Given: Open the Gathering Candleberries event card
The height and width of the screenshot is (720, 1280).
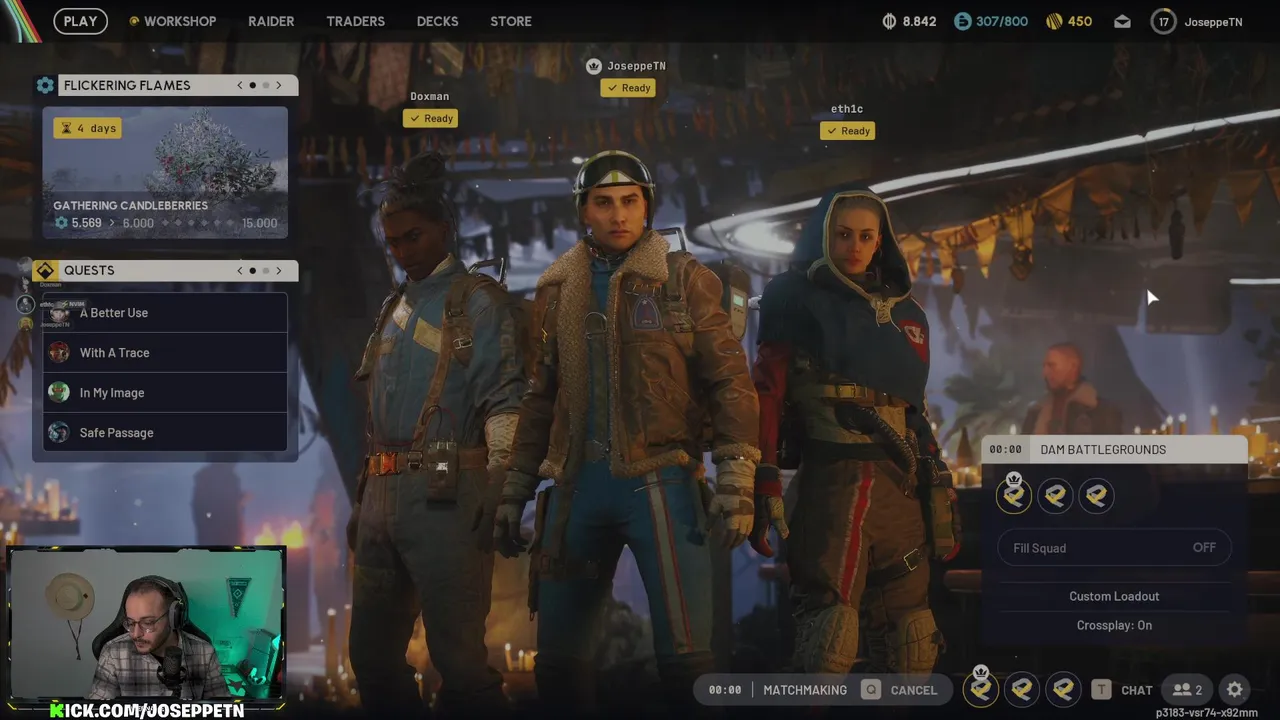Looking at the screenshot, I should tap(165, 172).
